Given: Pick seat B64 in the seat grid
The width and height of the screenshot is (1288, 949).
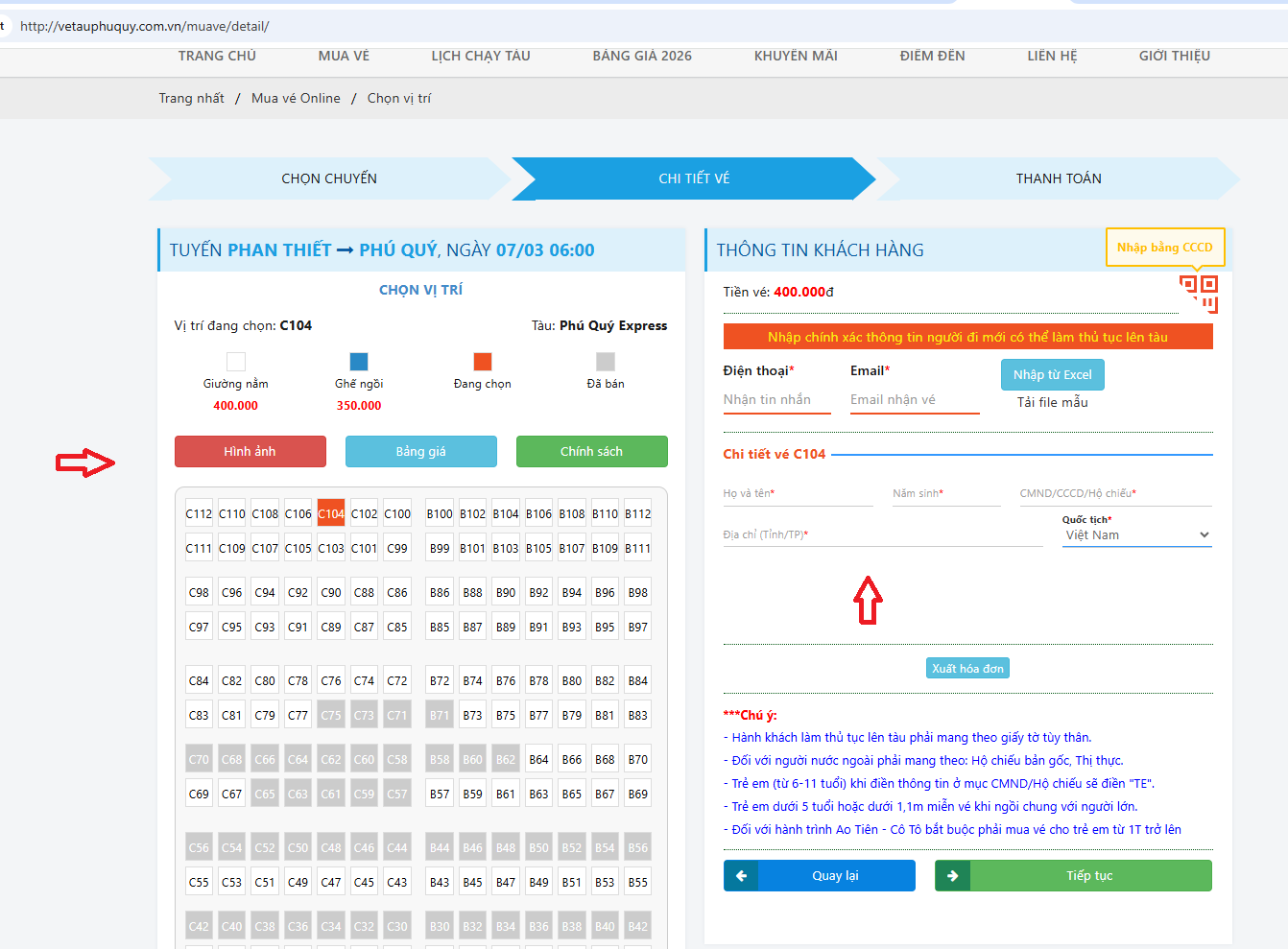Looking at the screenshot, I should click(539, 759).
